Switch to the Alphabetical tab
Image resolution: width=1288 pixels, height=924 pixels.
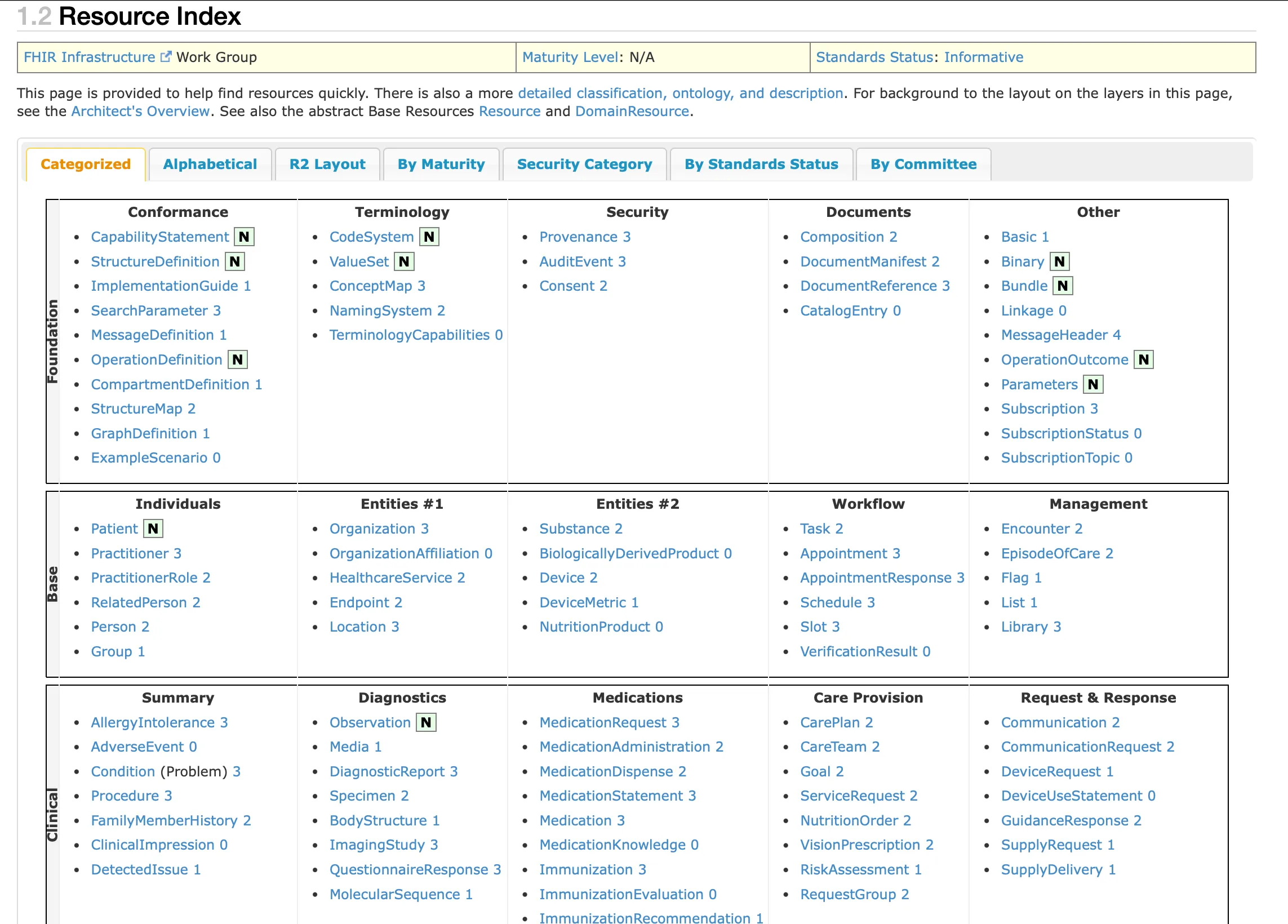(210, 164)
